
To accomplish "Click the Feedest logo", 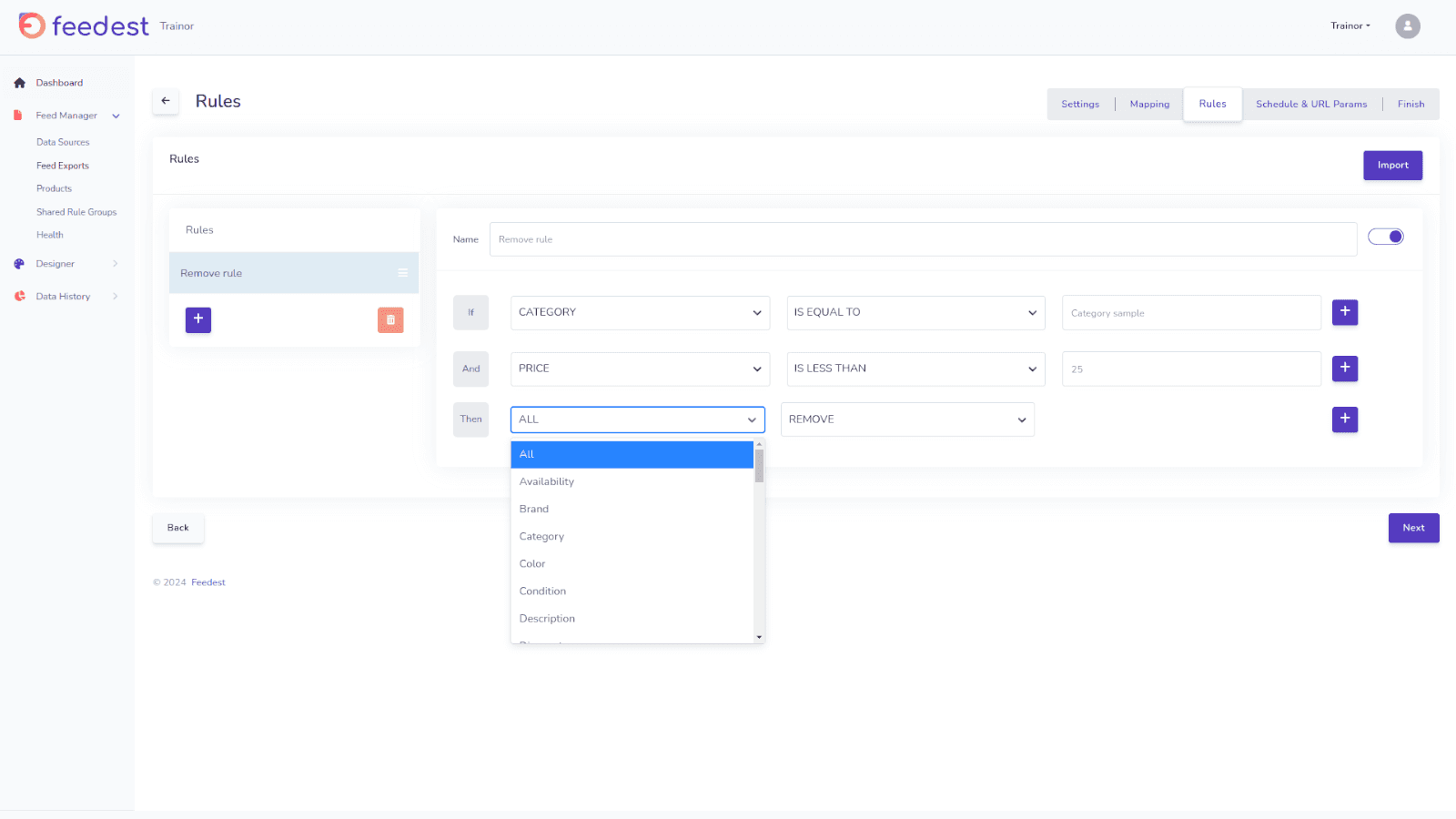I will pos(84,25).
